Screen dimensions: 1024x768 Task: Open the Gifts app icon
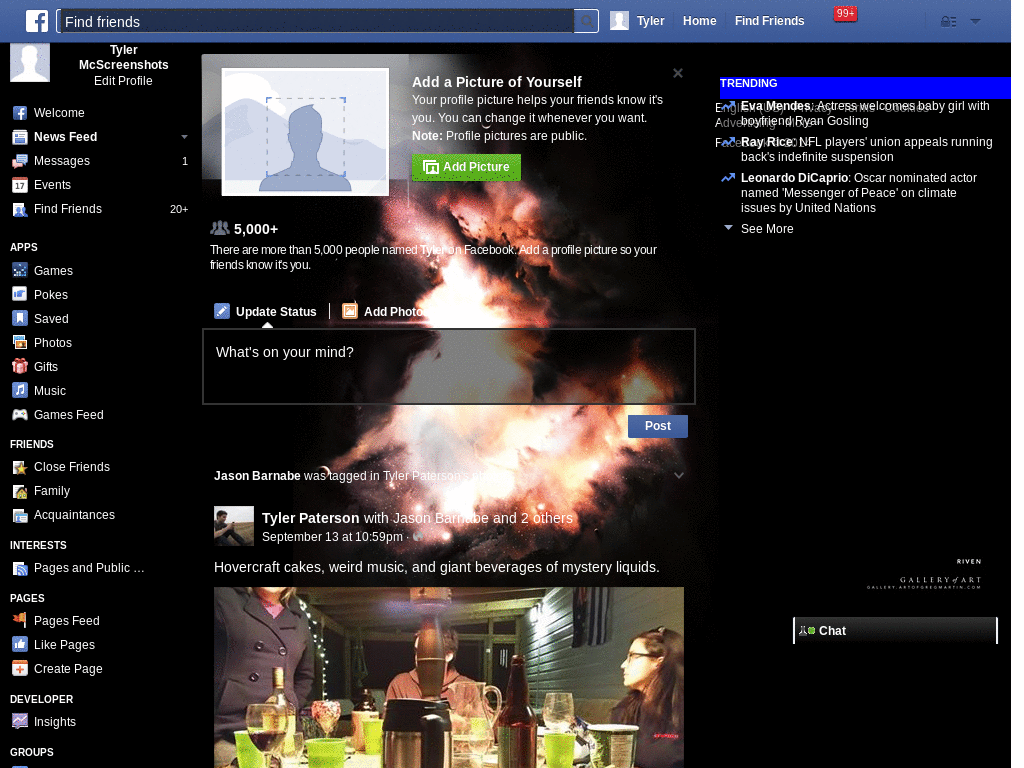coord(20,366)
